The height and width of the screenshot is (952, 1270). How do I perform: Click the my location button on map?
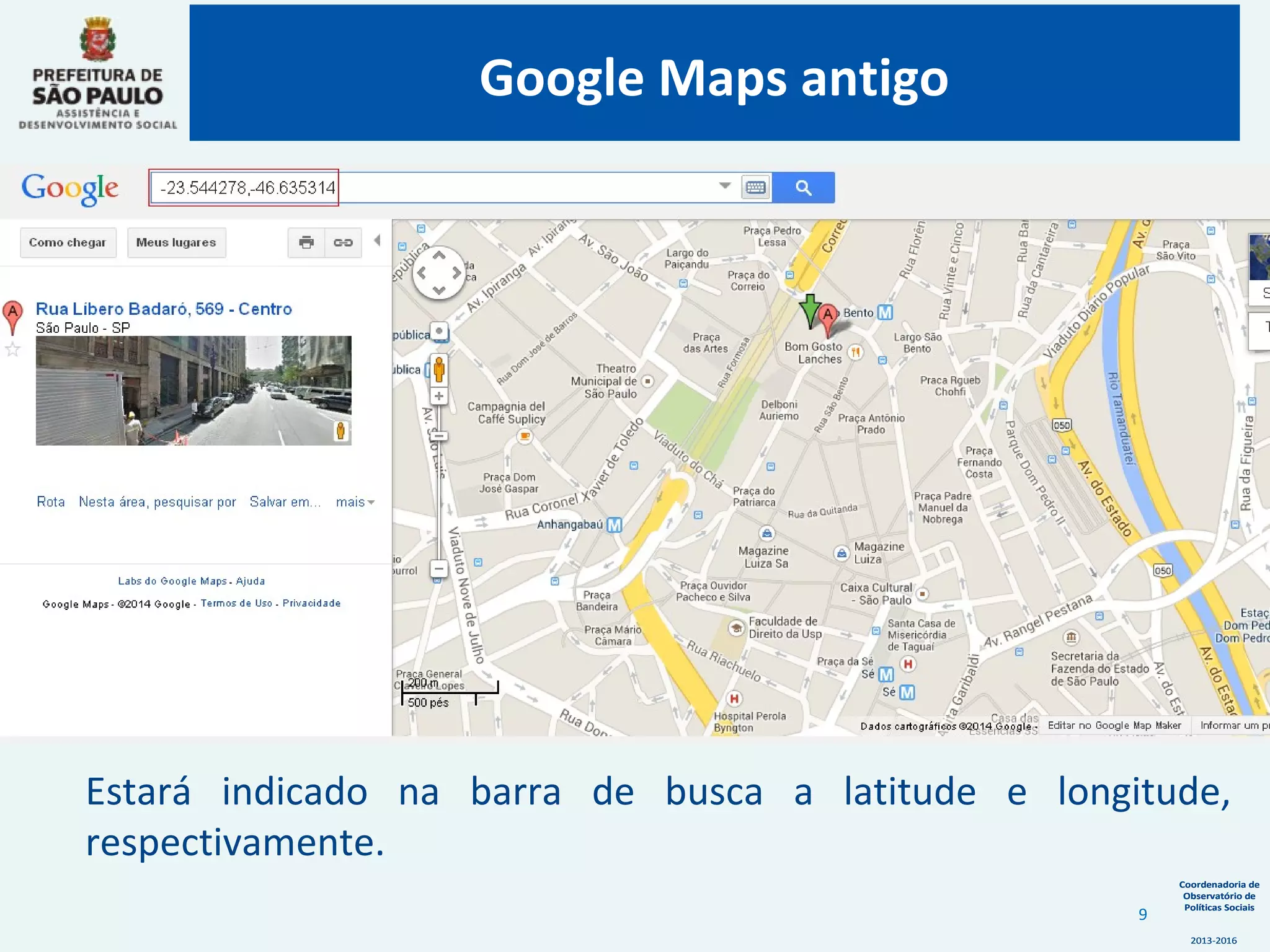point(439,332)
